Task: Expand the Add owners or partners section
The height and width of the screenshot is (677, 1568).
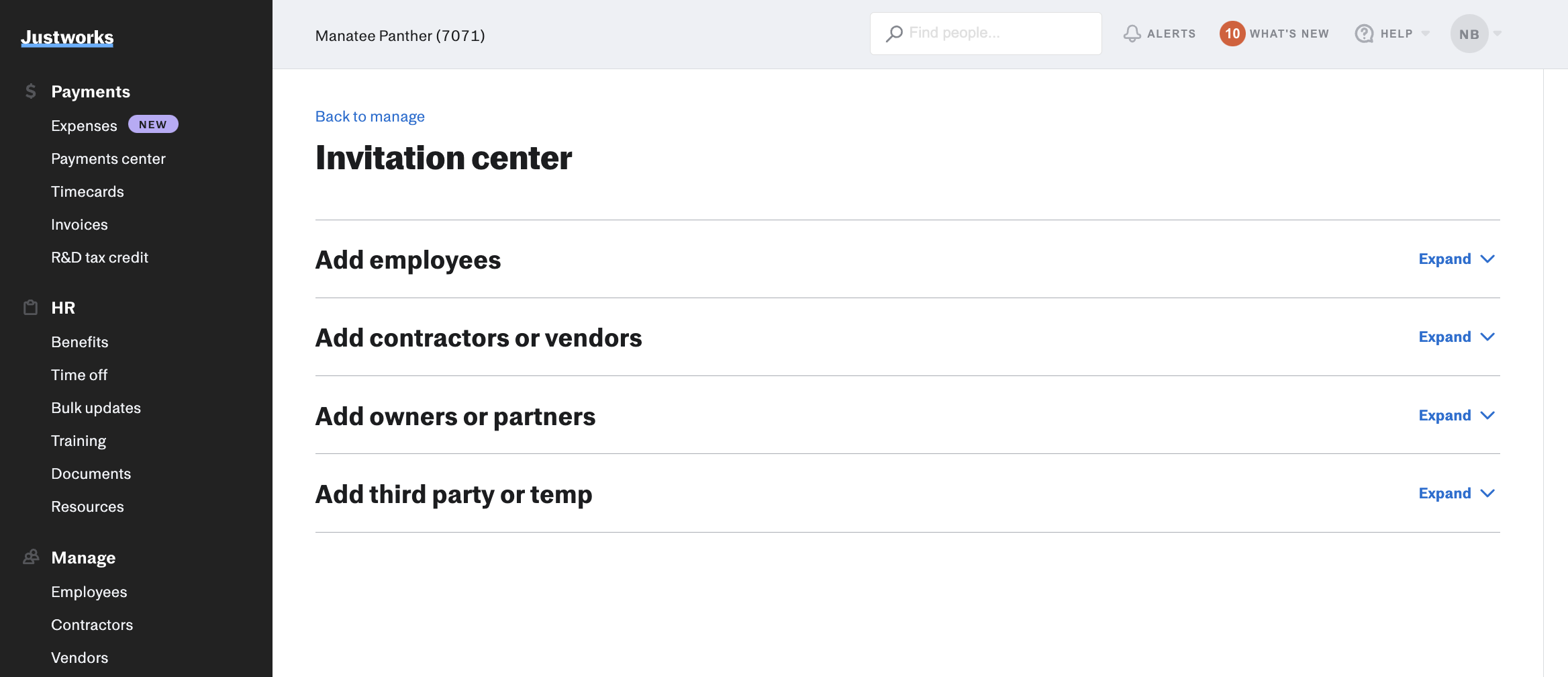Action: tap(1457, 416)
